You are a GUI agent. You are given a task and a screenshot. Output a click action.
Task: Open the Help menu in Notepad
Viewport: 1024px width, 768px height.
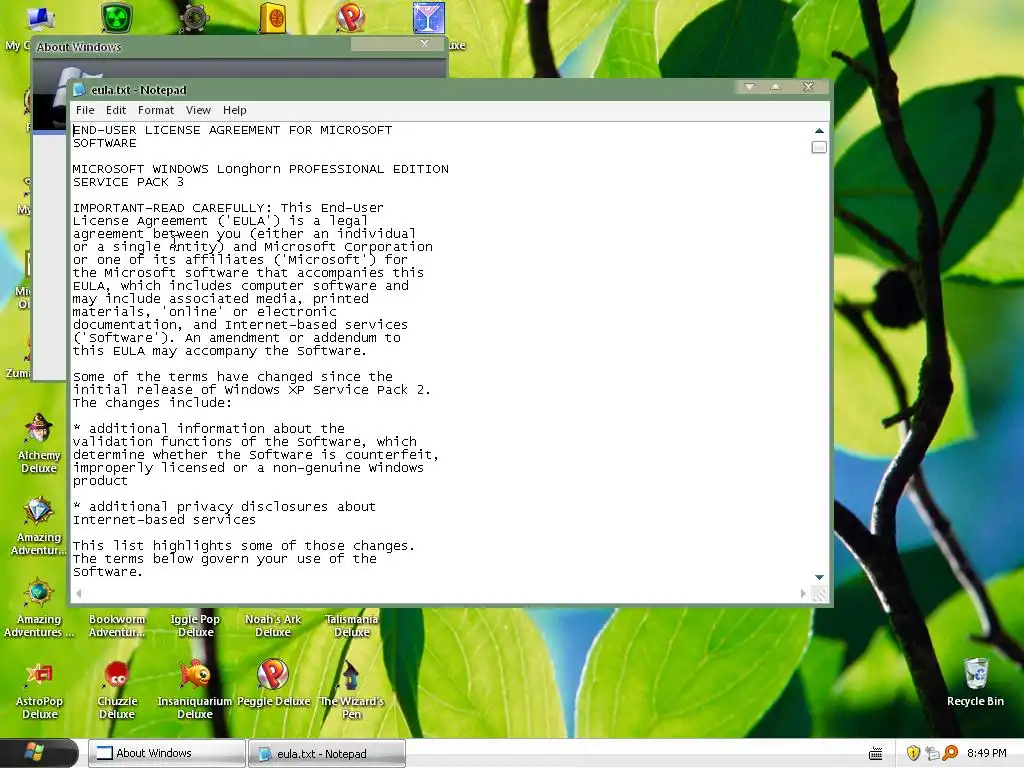pos(234,110)
